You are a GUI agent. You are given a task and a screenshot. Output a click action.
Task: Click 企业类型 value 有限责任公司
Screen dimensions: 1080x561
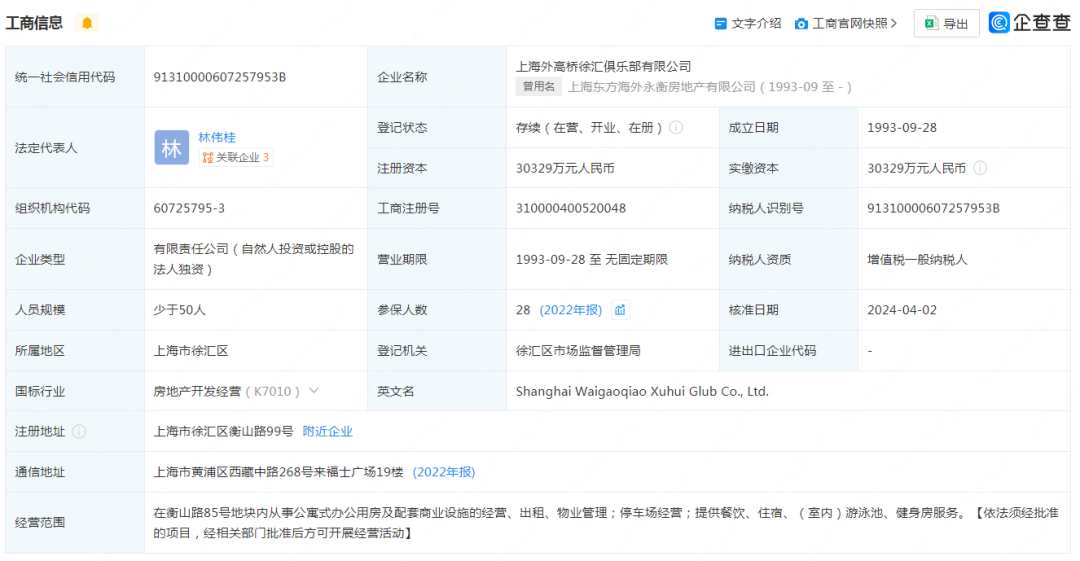253,259
